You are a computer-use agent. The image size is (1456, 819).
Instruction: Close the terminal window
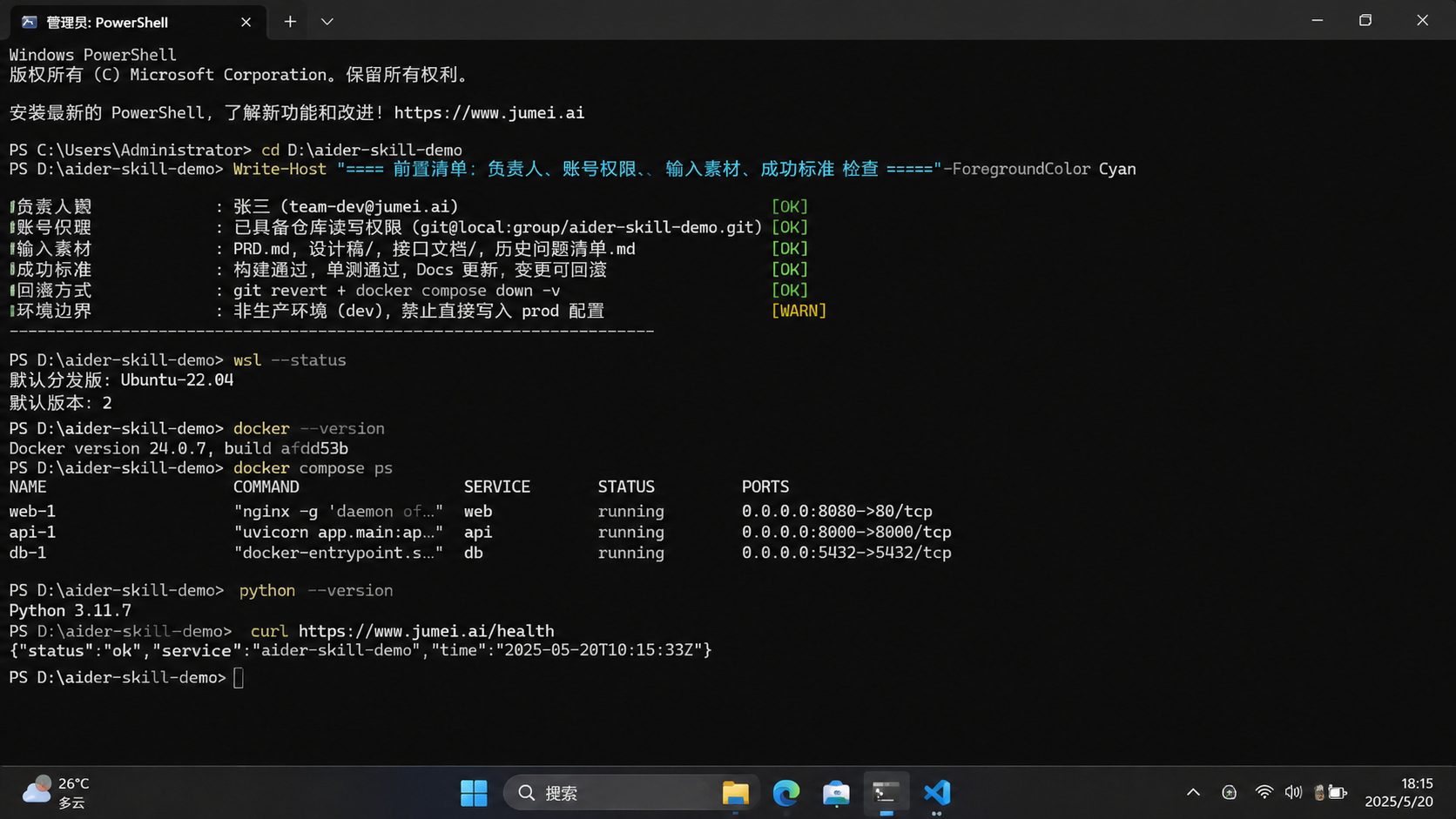[x=1422, y=20]
